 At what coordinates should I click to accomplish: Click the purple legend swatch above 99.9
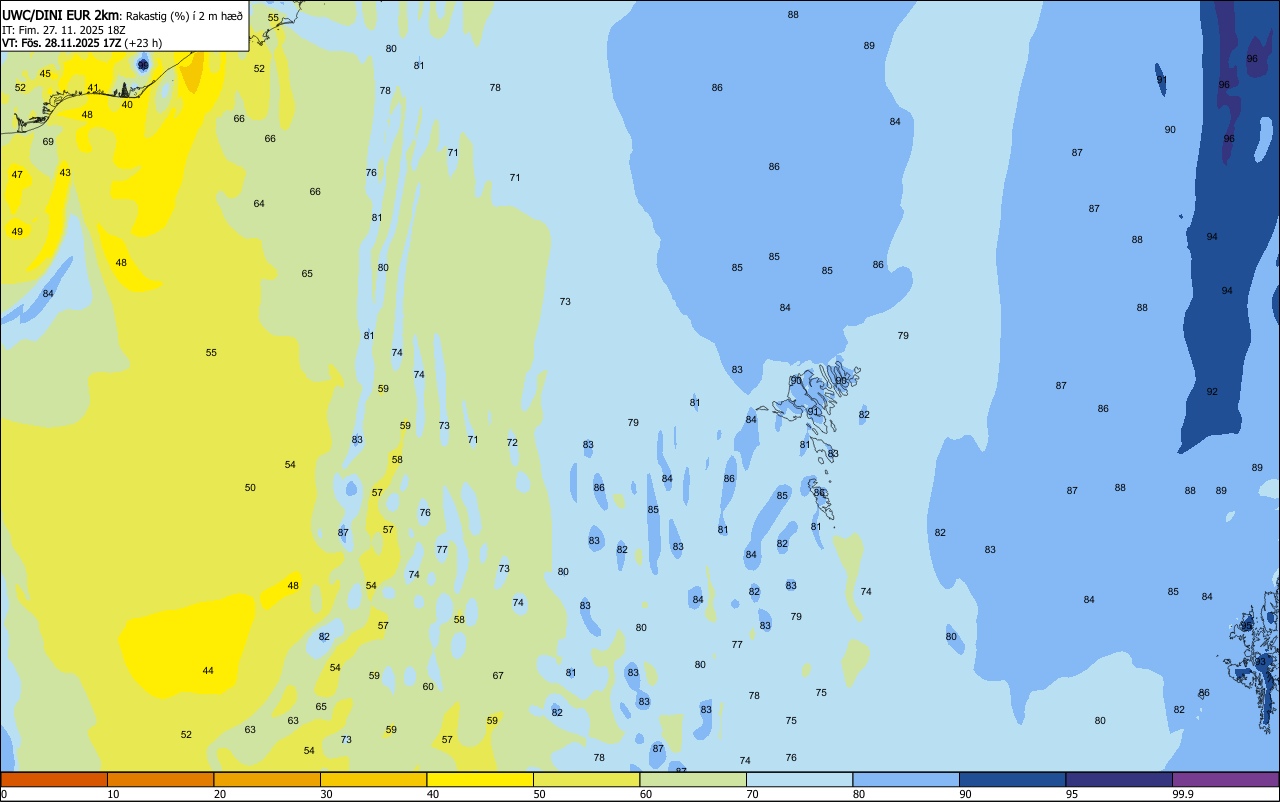coord(1225,779)
